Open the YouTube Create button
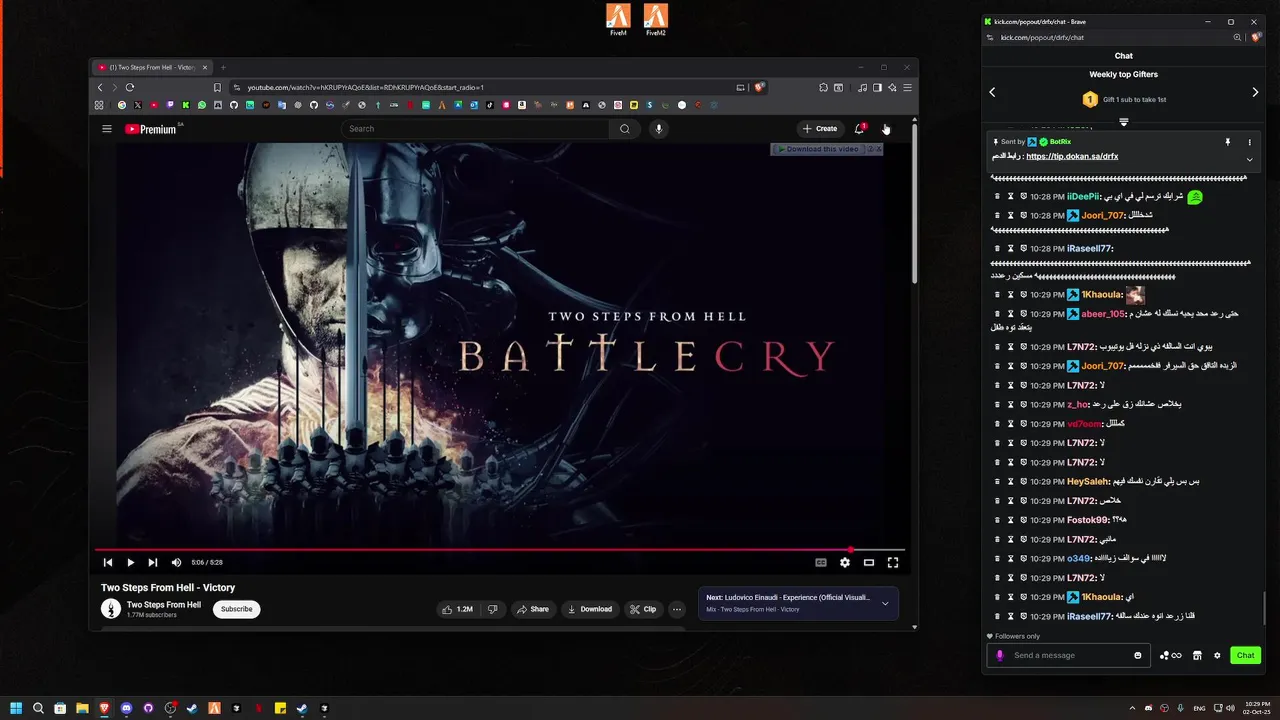1280x720 pixels. pyautogui.click(x=819, y=129)
